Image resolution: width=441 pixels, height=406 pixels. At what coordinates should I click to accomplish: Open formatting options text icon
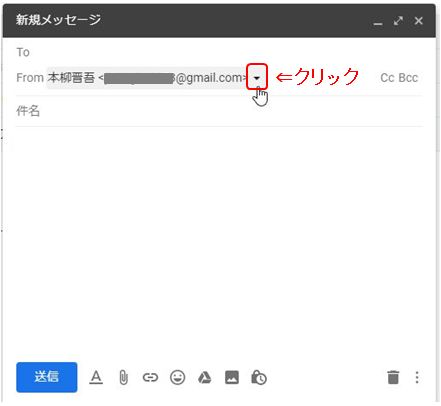coord(96,378)
